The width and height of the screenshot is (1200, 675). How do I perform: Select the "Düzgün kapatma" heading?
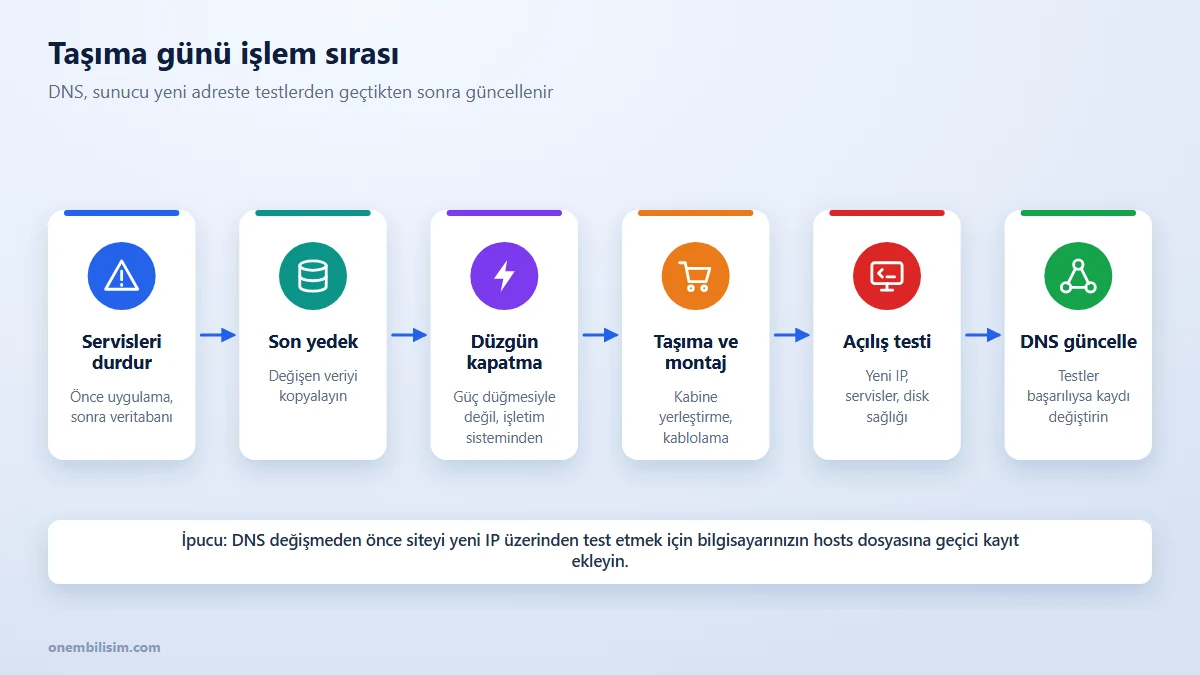click(504, 352)
